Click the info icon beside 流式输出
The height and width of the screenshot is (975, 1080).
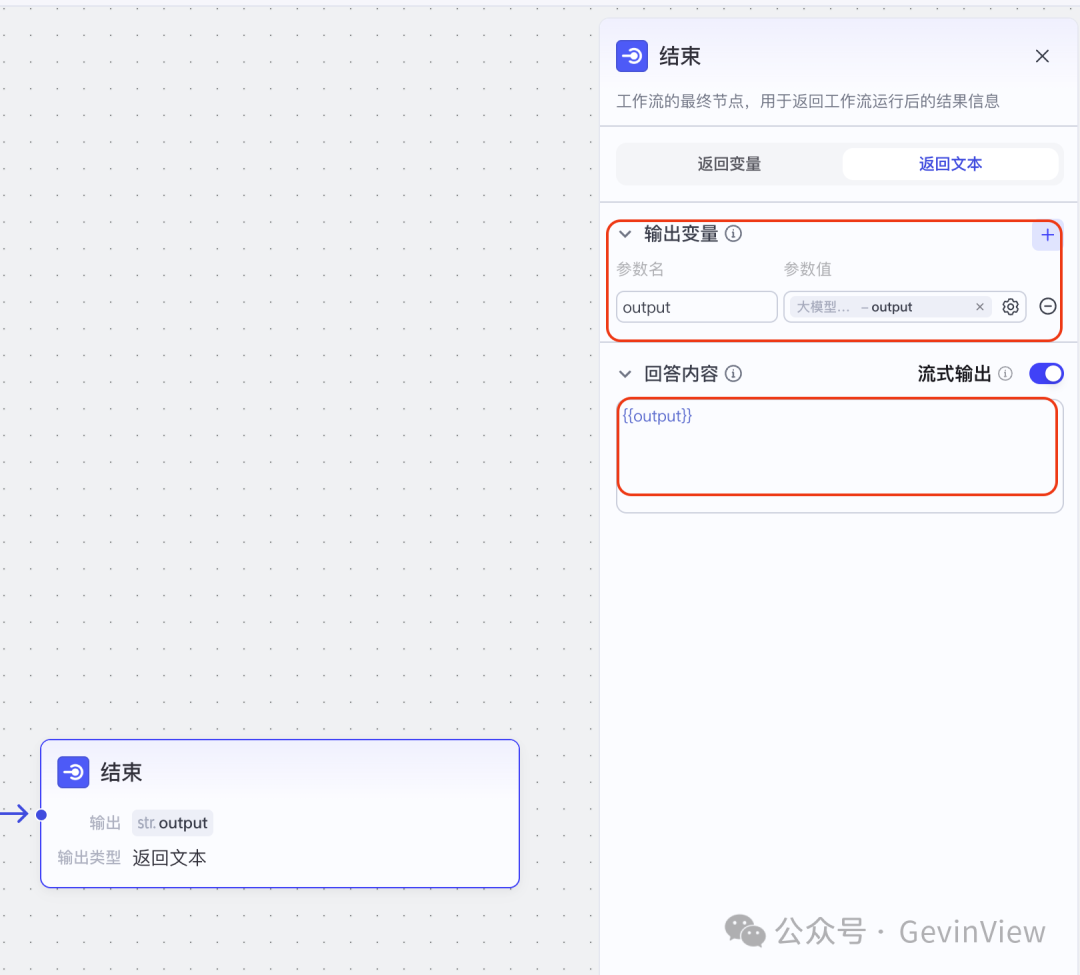[1005, 373]
